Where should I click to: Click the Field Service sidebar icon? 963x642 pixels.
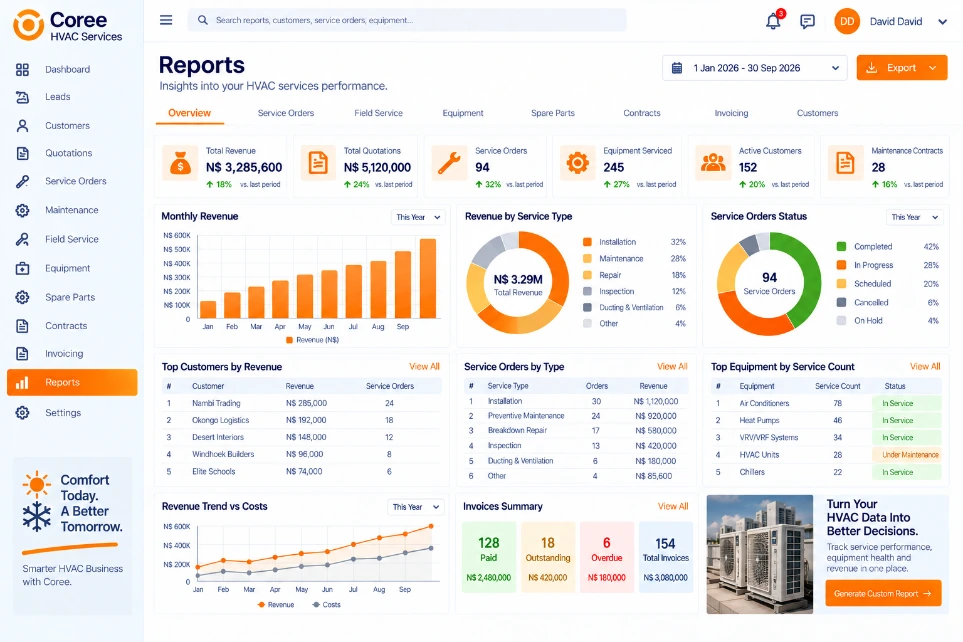[x=22, y=239]
